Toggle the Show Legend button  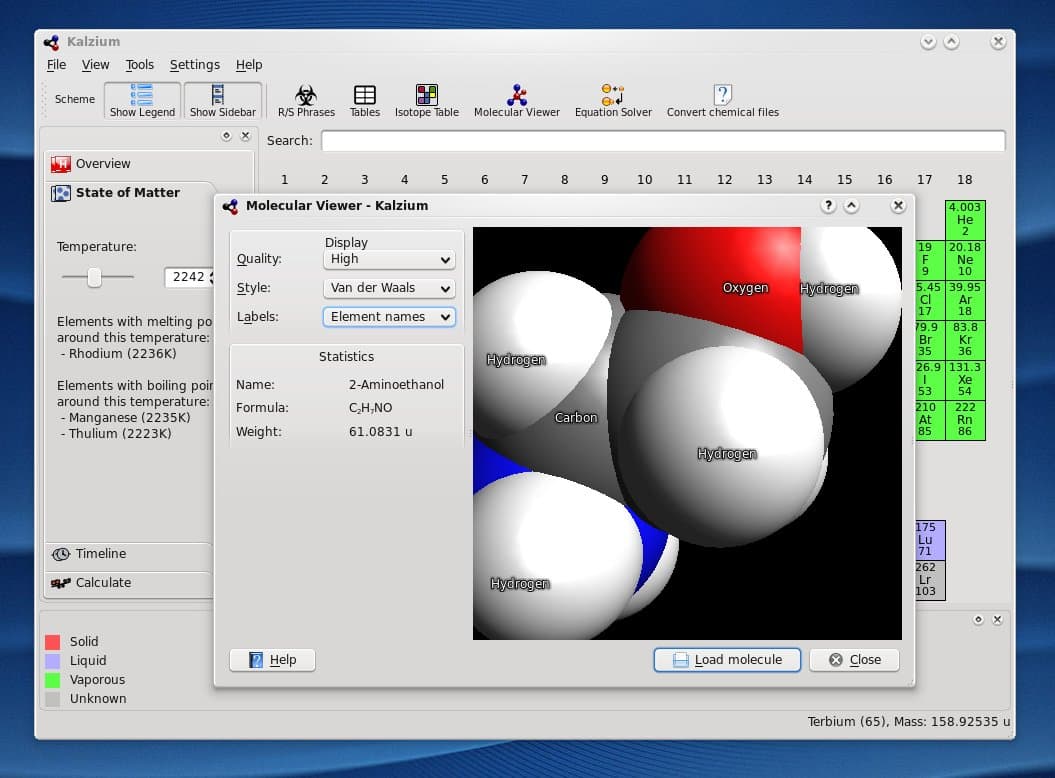[x=142, y=100]
